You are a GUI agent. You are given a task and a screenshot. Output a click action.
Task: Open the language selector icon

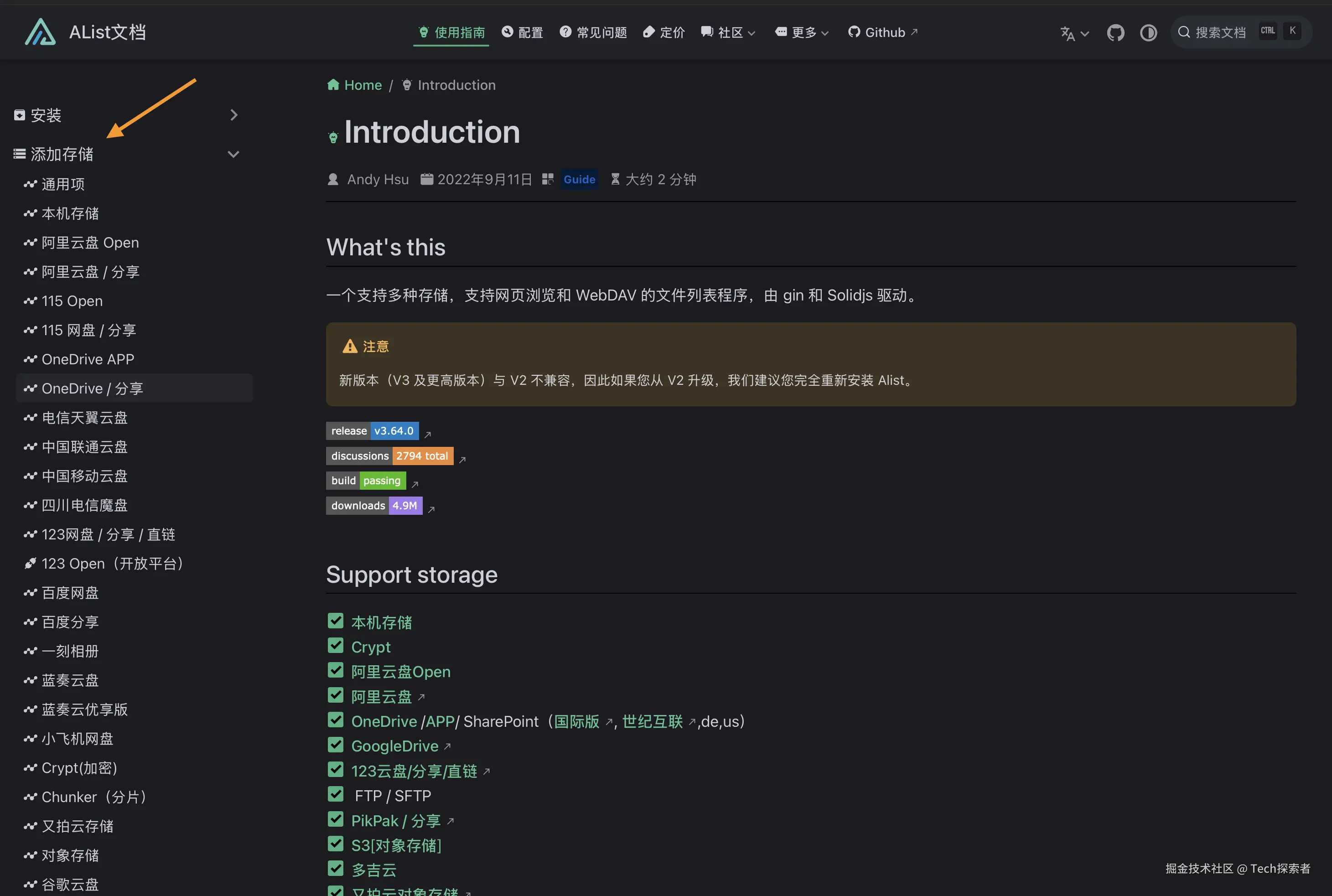pos(1074,33)
